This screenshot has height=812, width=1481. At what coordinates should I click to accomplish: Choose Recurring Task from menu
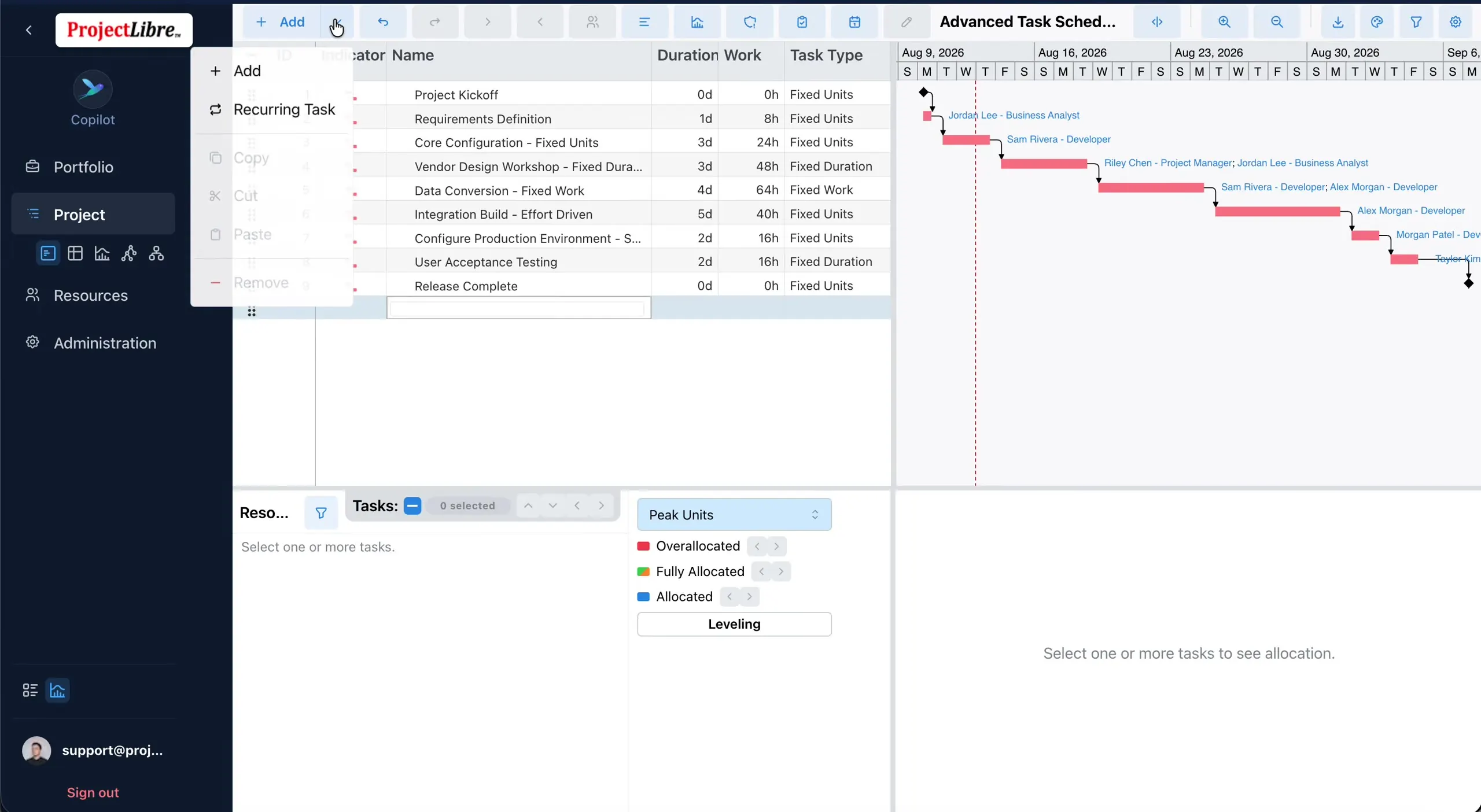click(x=272, y=109)
